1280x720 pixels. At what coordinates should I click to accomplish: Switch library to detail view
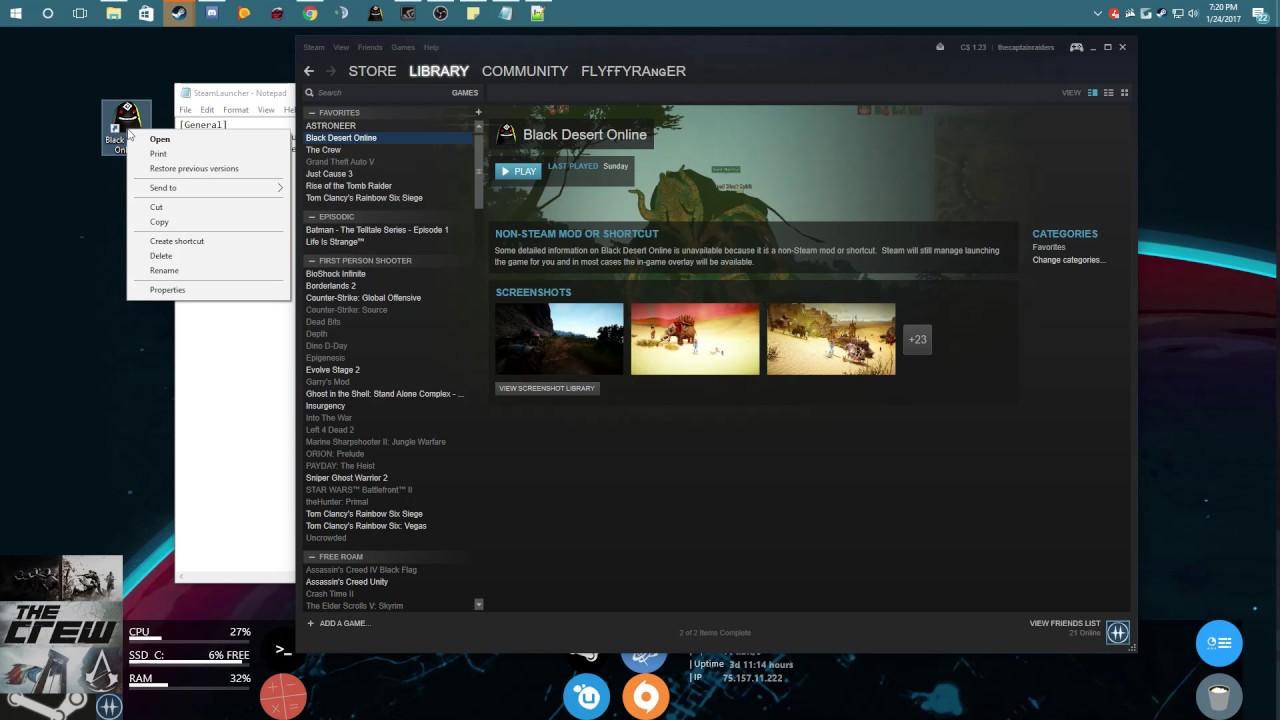[1093, 93]
